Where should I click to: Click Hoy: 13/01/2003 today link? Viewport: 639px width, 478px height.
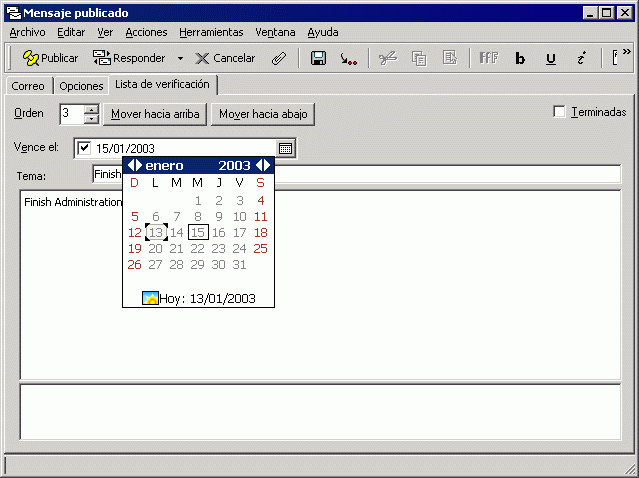(x=207, y=299)
